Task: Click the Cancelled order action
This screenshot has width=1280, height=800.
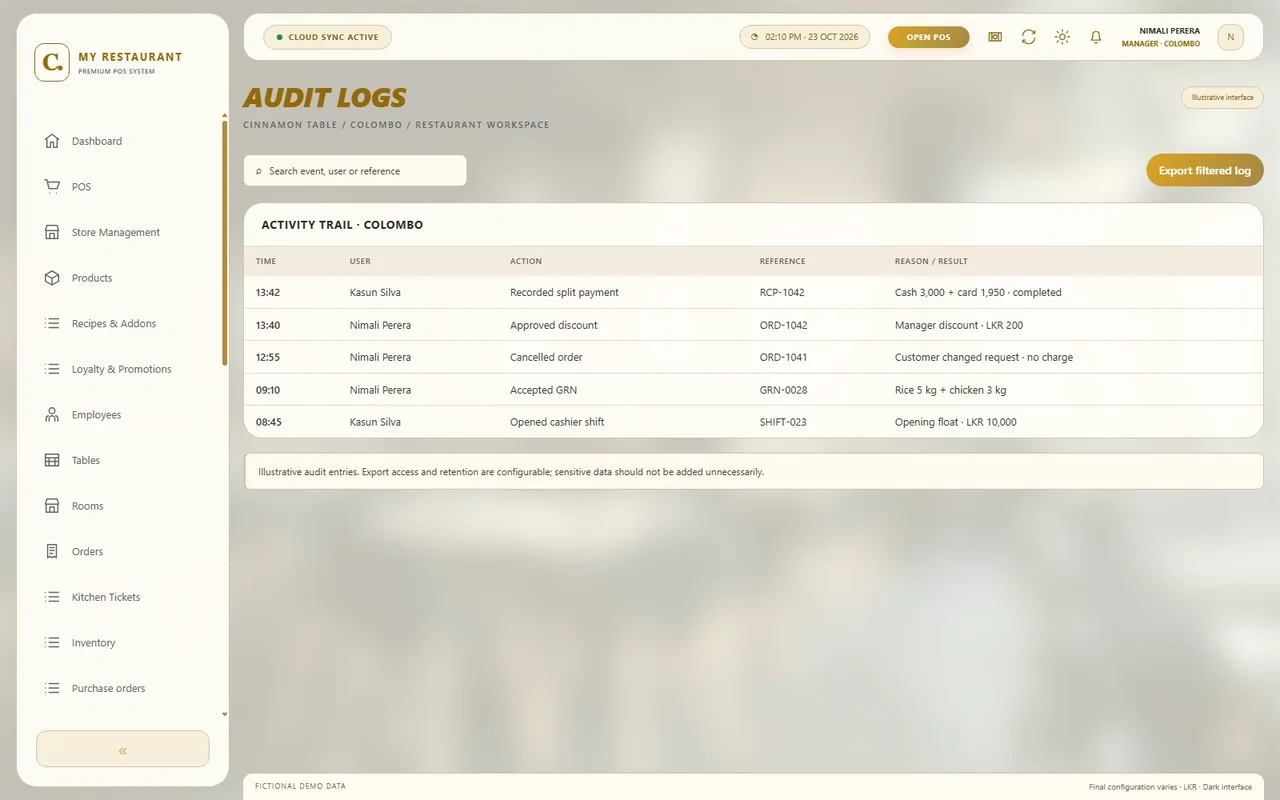Action: click(546, 357)
